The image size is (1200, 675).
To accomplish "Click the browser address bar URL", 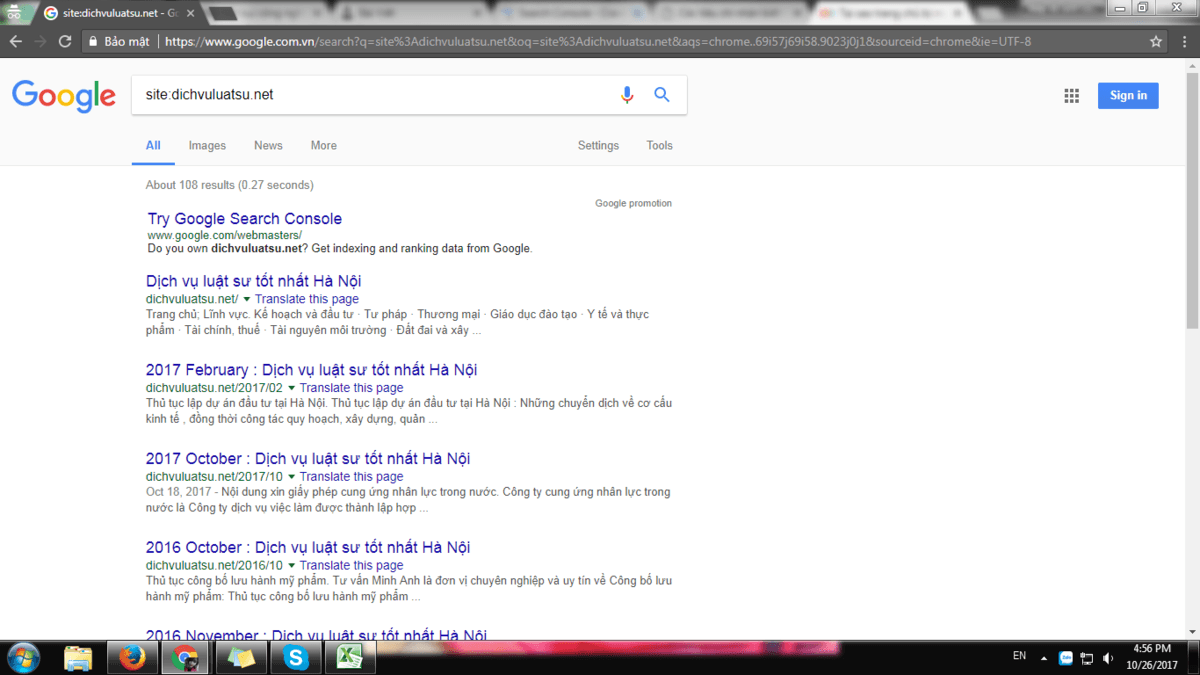I will coord(598,42).
